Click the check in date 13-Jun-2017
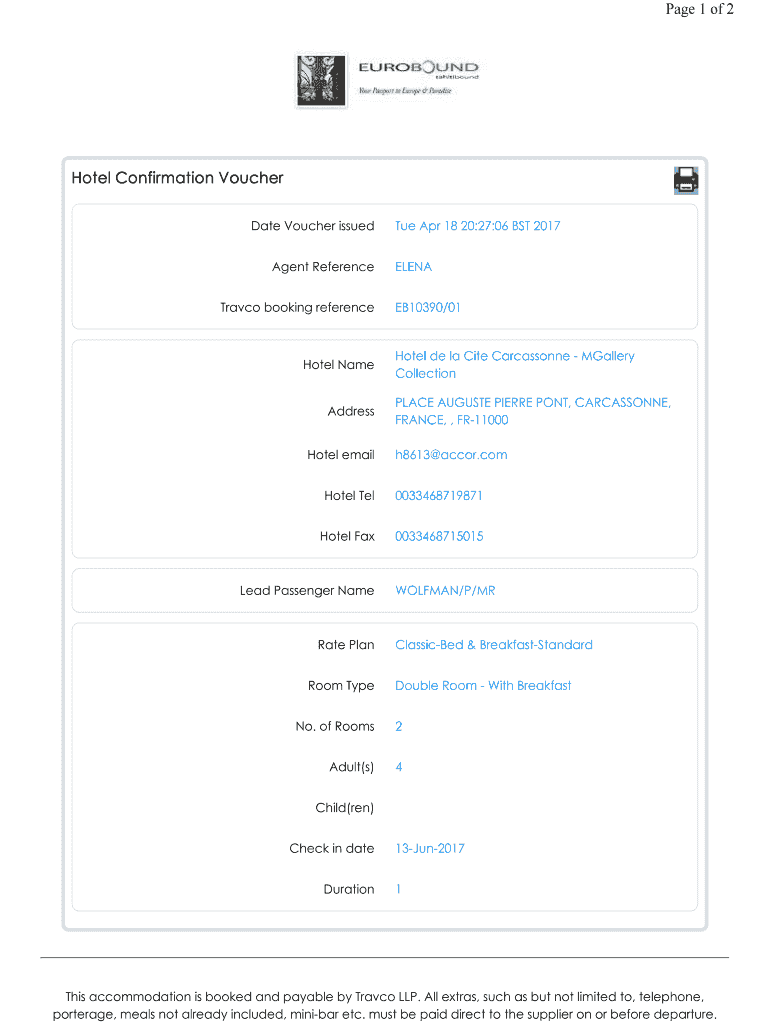 click(x=430, y=849)
